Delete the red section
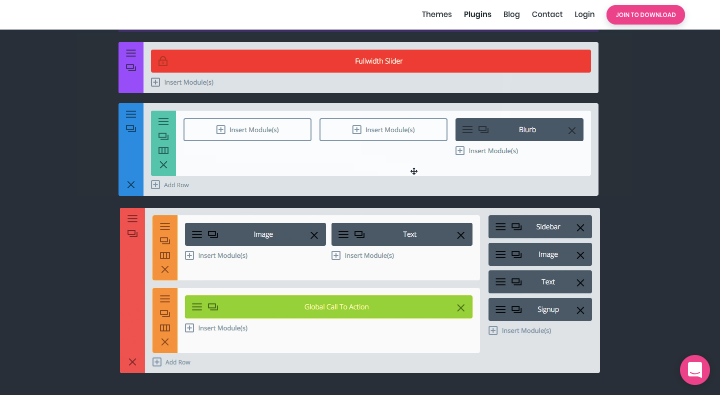The width and height of the screenshot is (720, 395). (132, 362)
